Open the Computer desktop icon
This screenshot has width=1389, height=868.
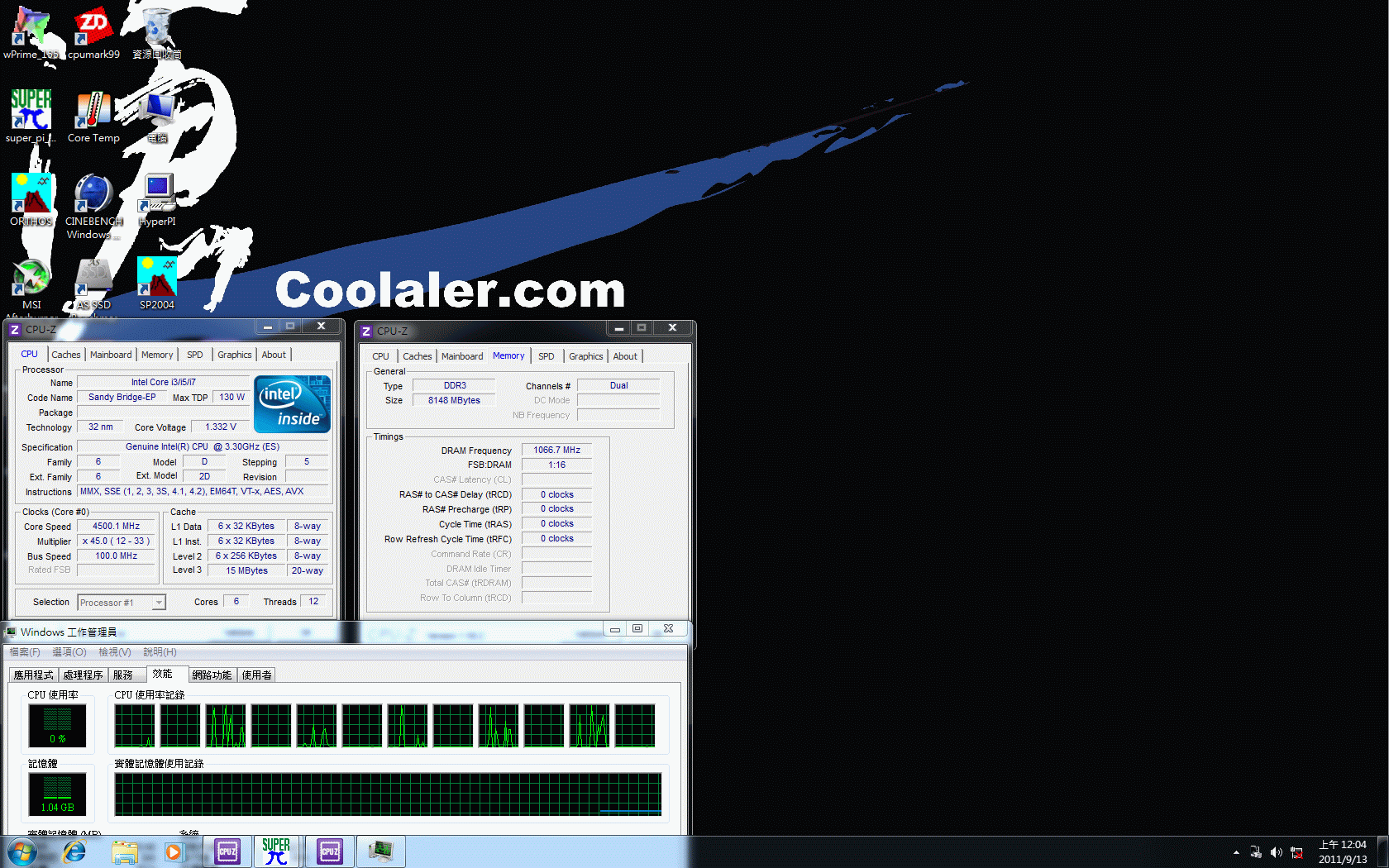pyautogui.click(x=156, y=117)
